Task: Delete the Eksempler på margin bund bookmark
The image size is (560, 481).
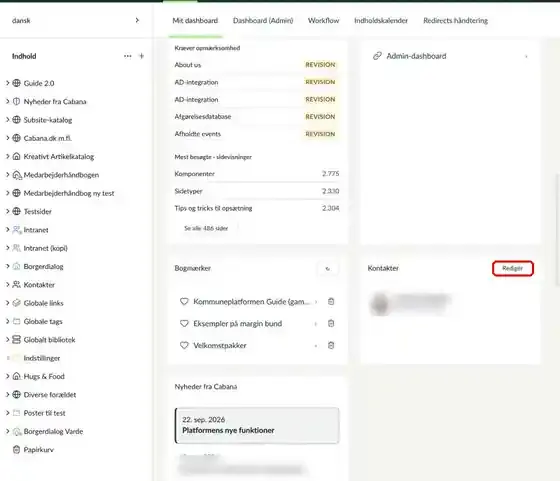Action: pos(331,324)
